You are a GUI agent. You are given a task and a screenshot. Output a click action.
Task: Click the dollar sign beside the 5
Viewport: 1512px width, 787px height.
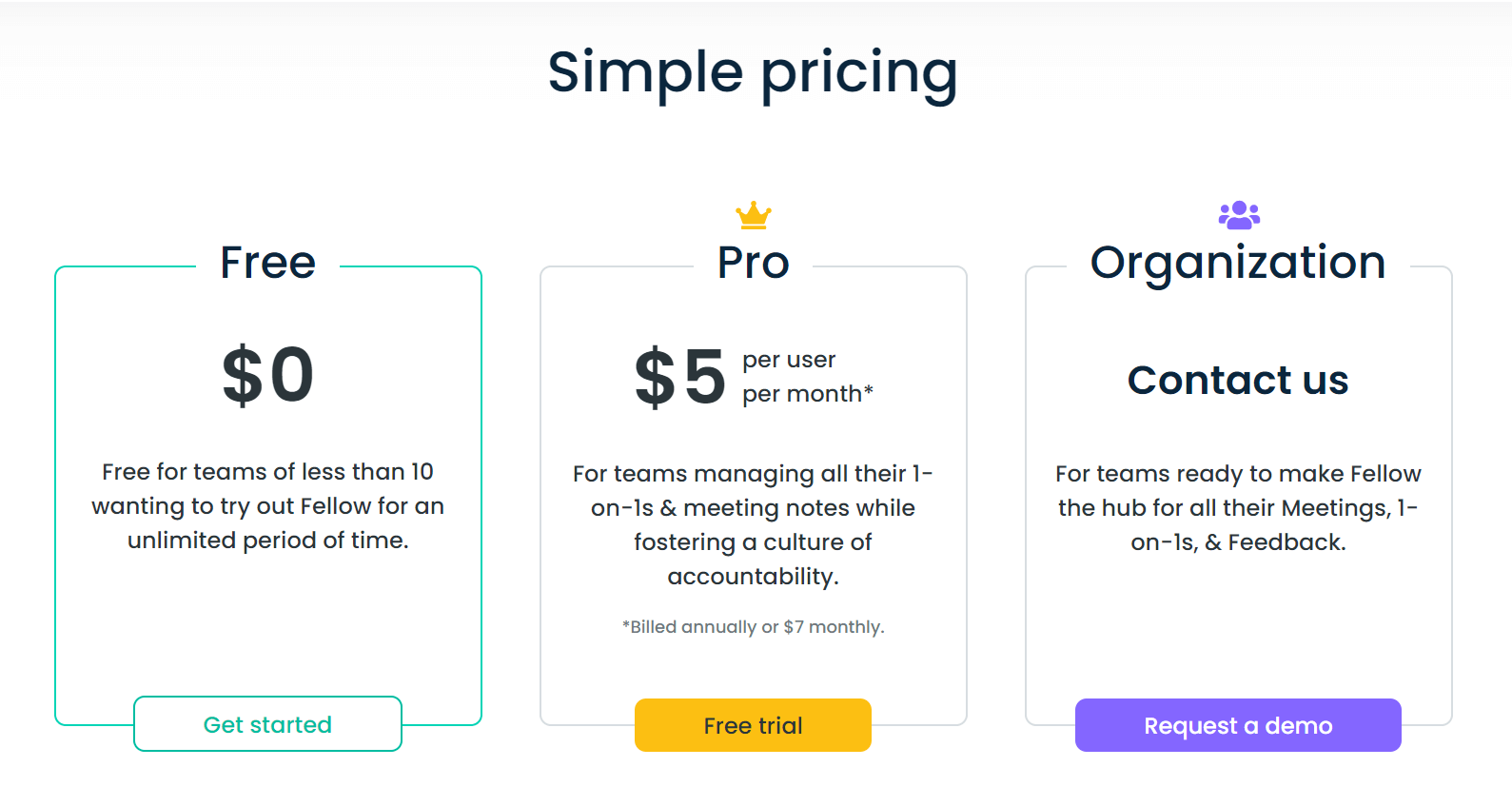655,378
